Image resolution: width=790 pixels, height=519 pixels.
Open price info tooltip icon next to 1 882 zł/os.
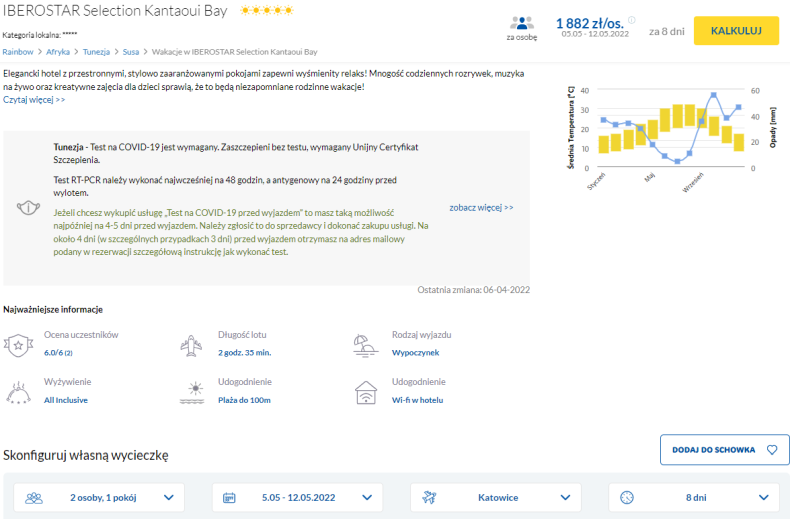click(x=631, y=20)
